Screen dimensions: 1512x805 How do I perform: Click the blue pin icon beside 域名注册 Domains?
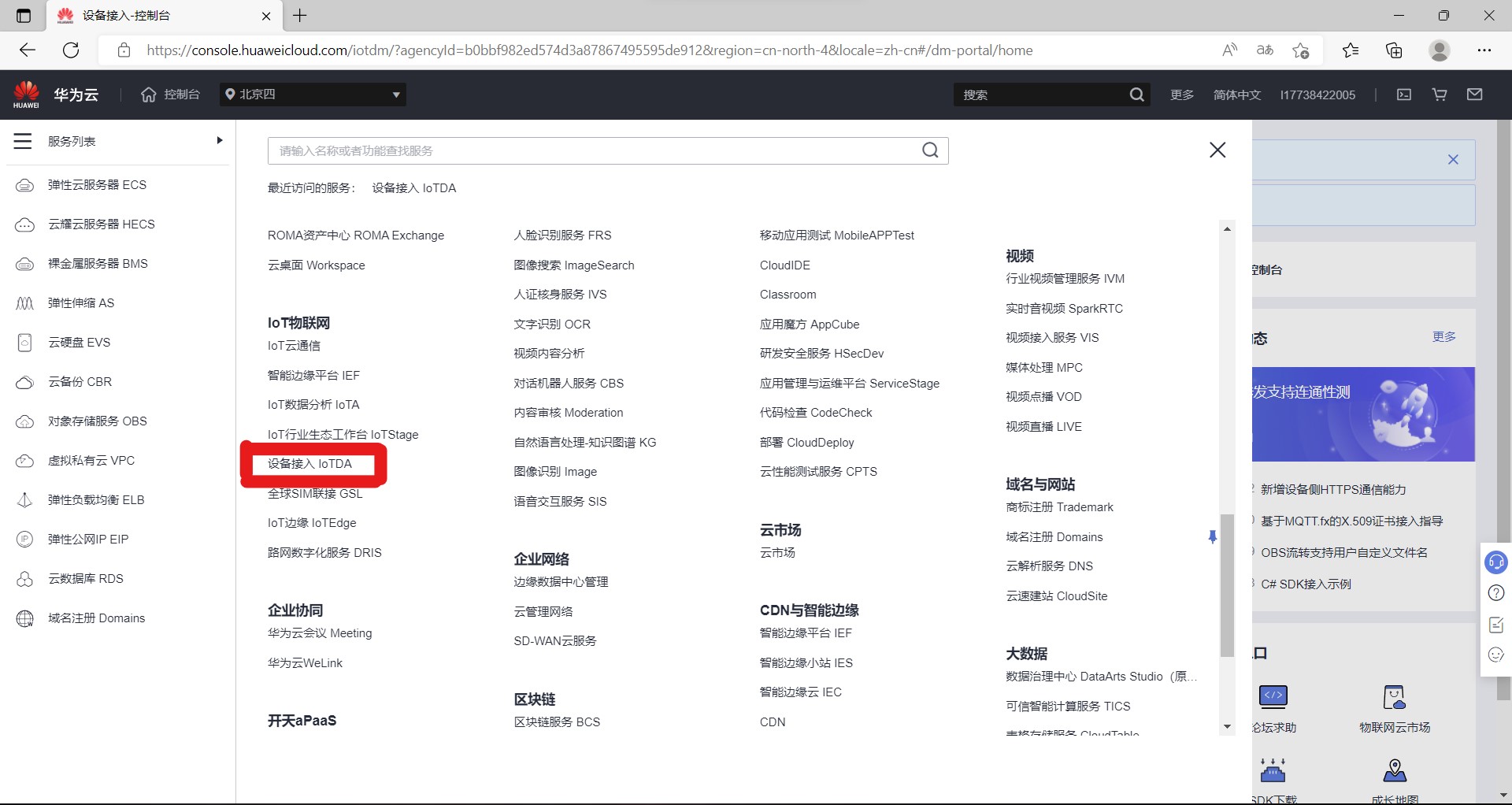[1213, 537]
